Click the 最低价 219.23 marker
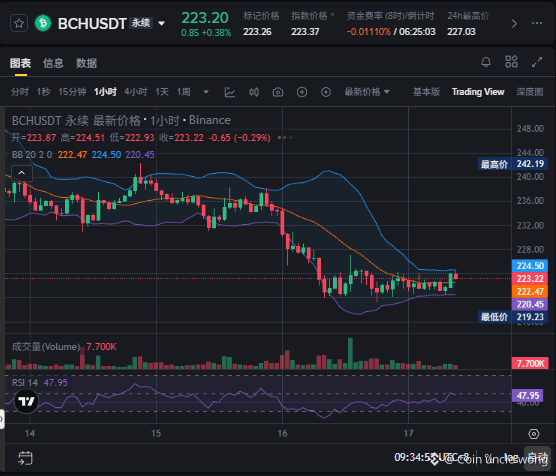This screenshot has width=556, height=476. (513, 317)
